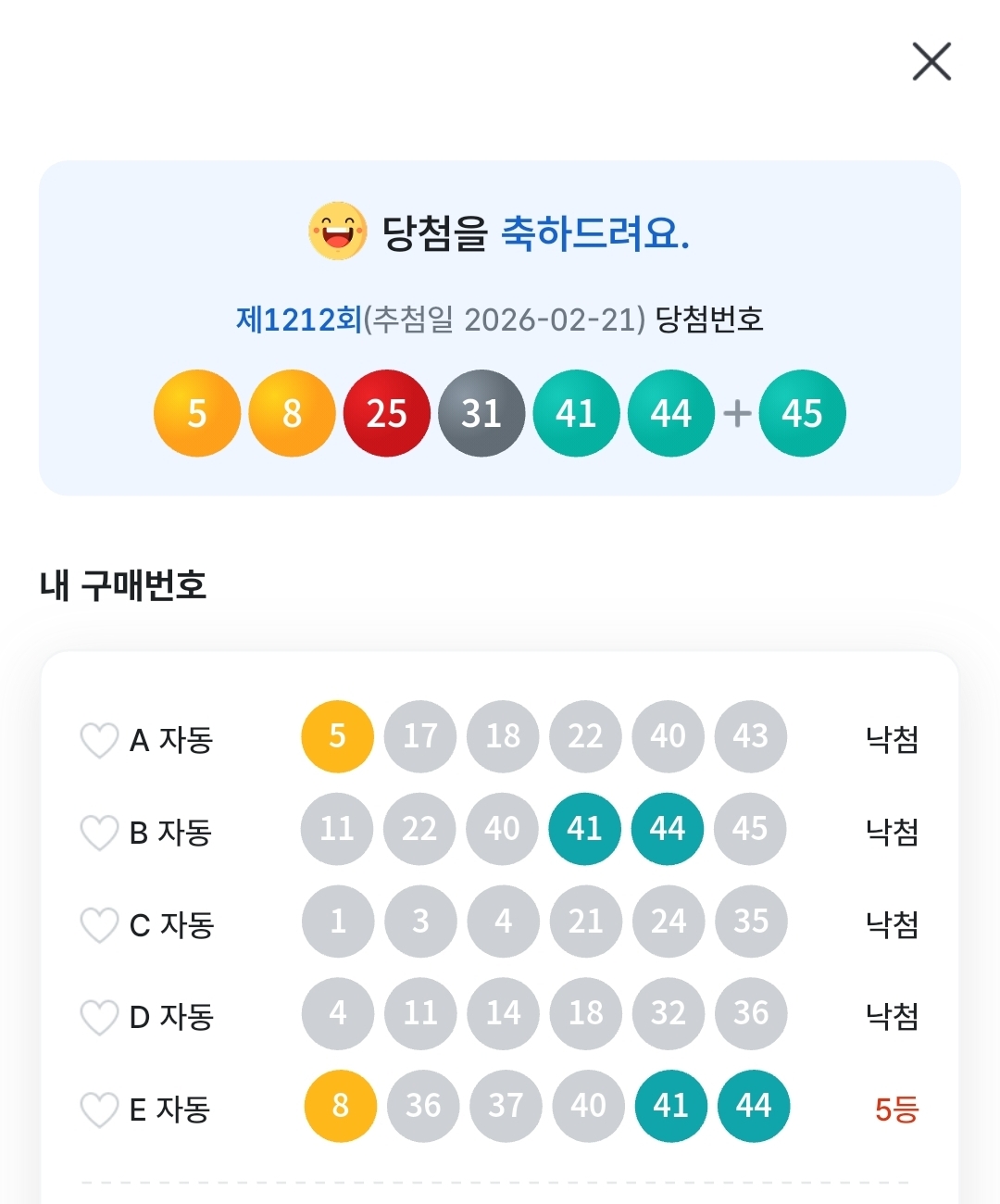Click the 축하드려요 congratulation text
The height and width of the screenshot is (1204, 1000).
(595, 233)
